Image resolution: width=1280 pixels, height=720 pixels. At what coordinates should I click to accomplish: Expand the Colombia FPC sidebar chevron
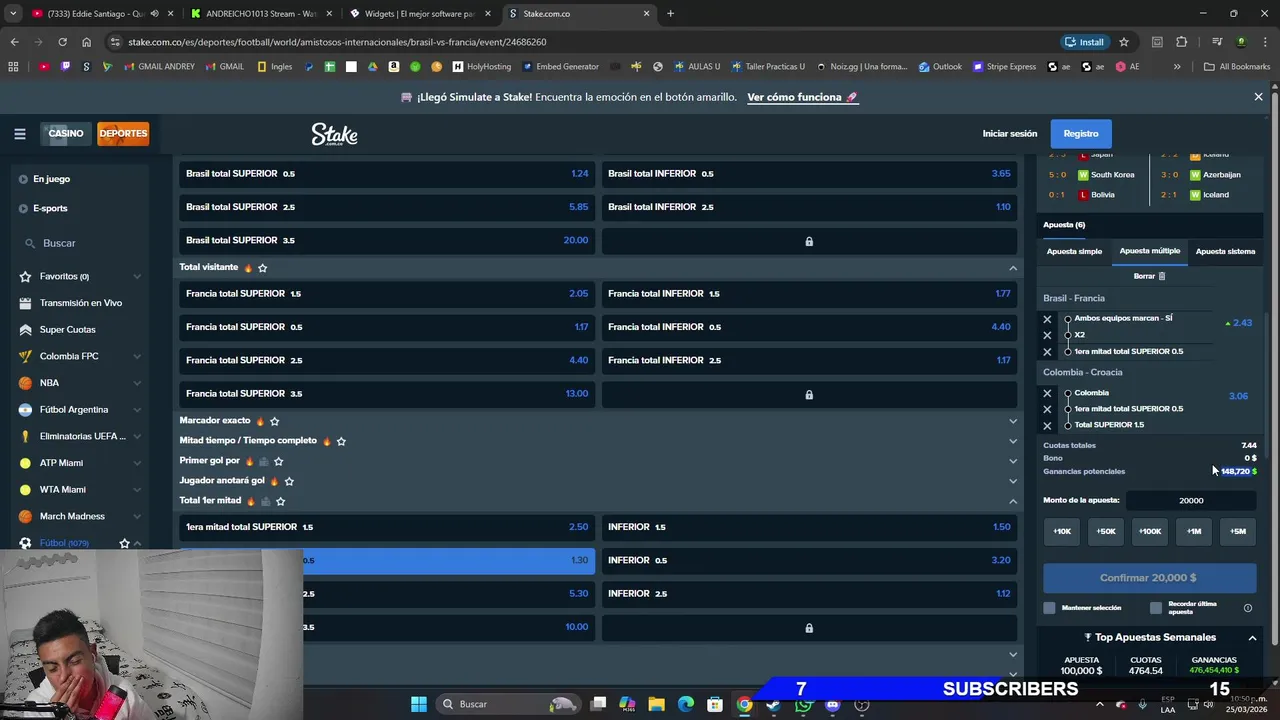coord(137,356)
